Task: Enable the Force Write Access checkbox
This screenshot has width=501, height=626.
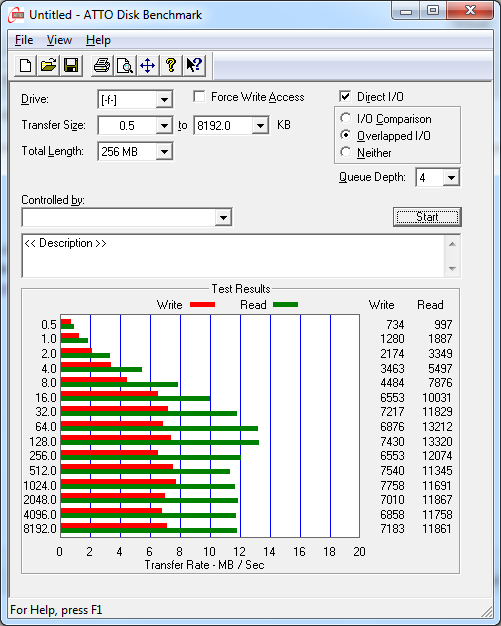Action: point(199,97)
